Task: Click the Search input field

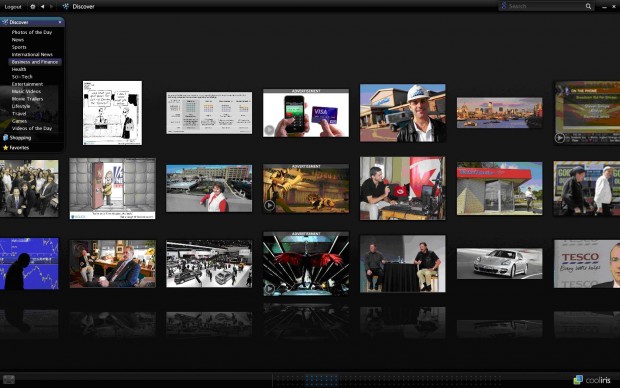Action: [546, 6]
